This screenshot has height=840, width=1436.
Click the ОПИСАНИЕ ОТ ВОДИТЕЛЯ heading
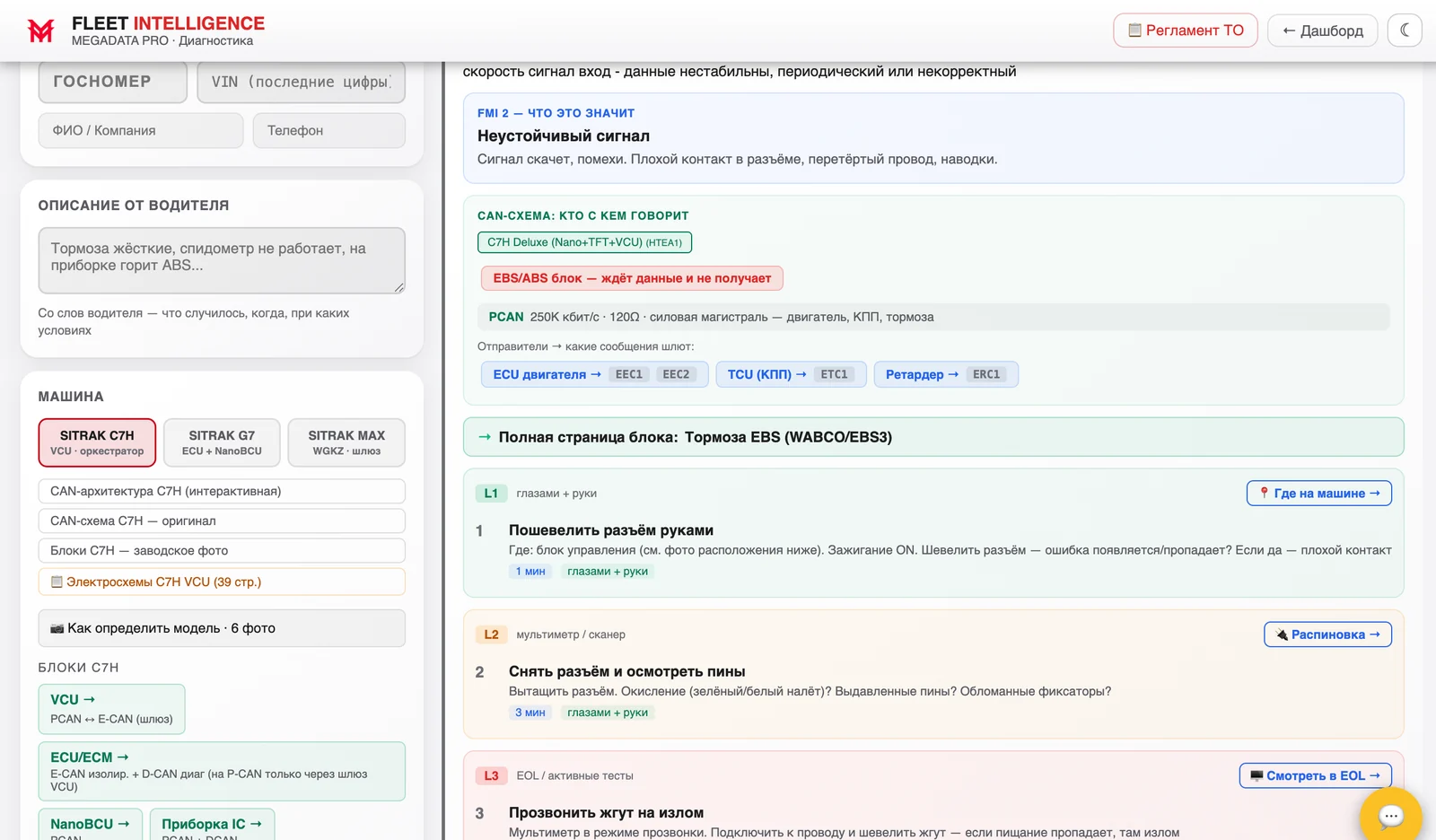pyautogui.click(x=134, y=206)
